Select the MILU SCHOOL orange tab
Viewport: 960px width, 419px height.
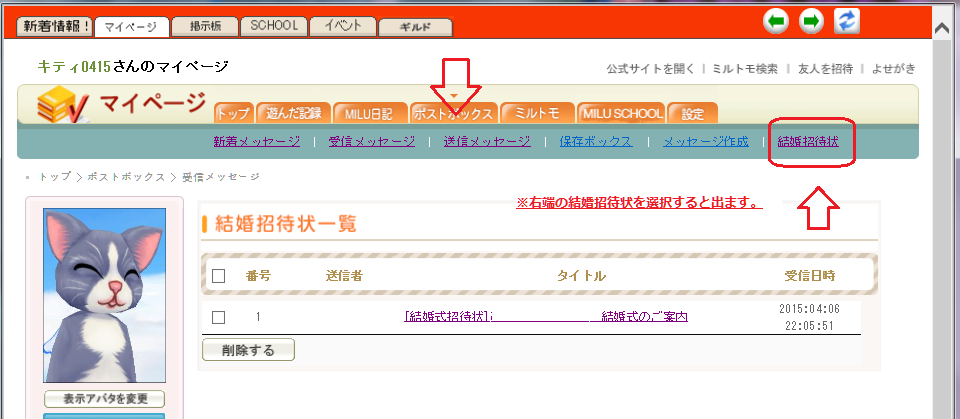click(621, 113)
